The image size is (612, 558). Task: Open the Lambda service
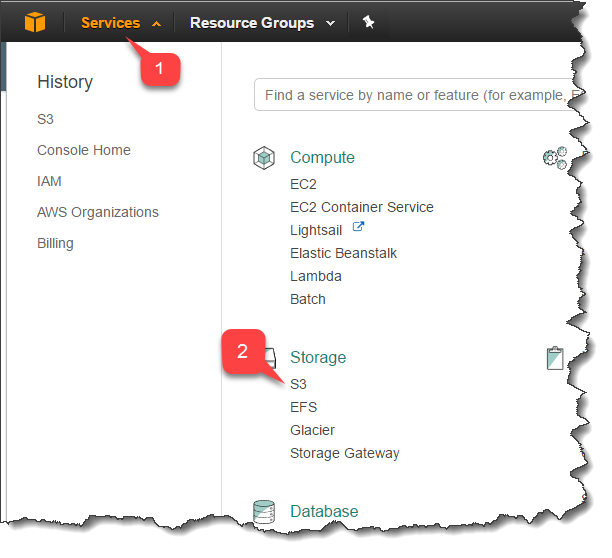(x=315, y=276)
